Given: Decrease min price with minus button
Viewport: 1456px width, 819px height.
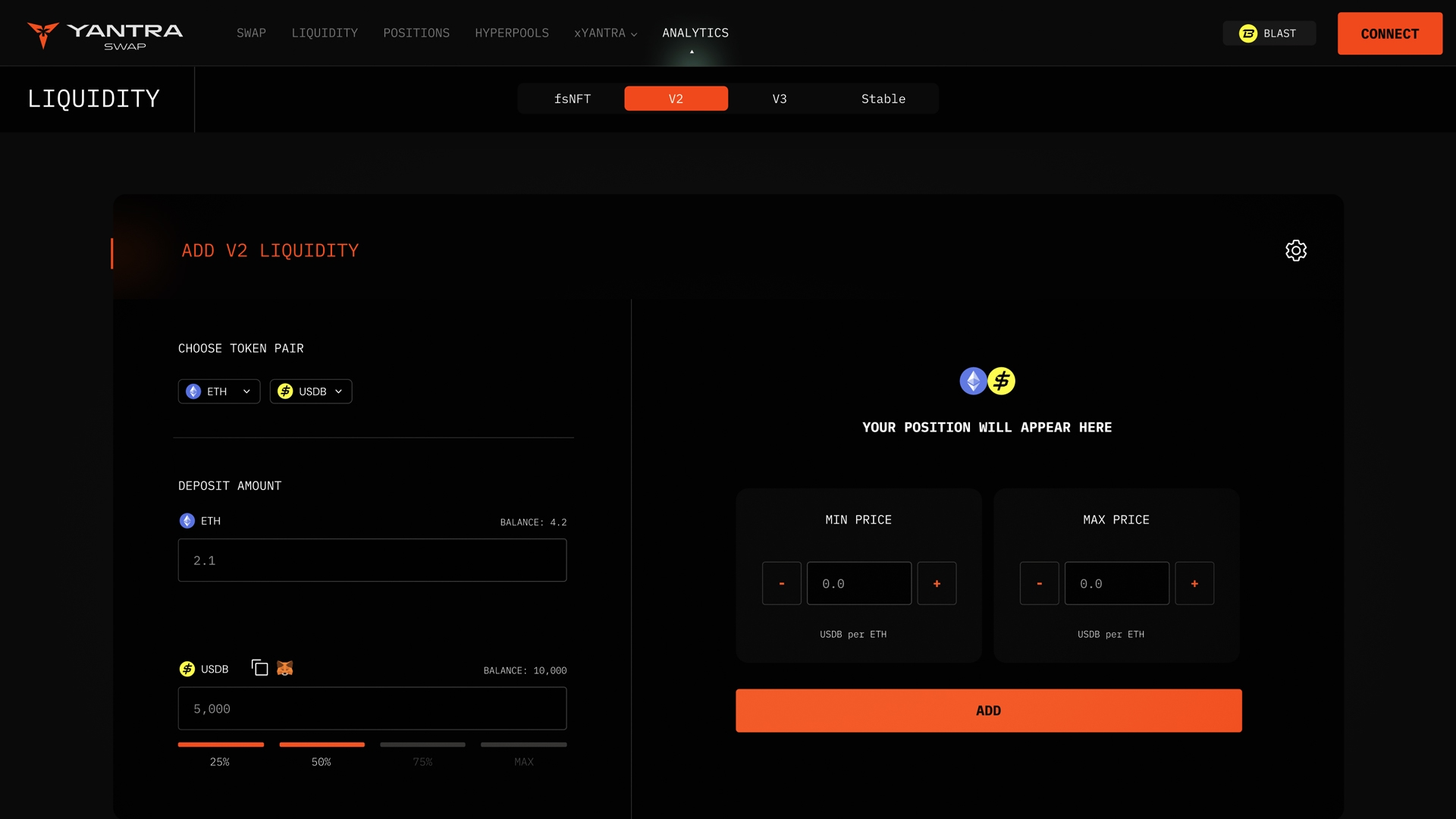Looking at the screenshot, I should pos(781,583).
